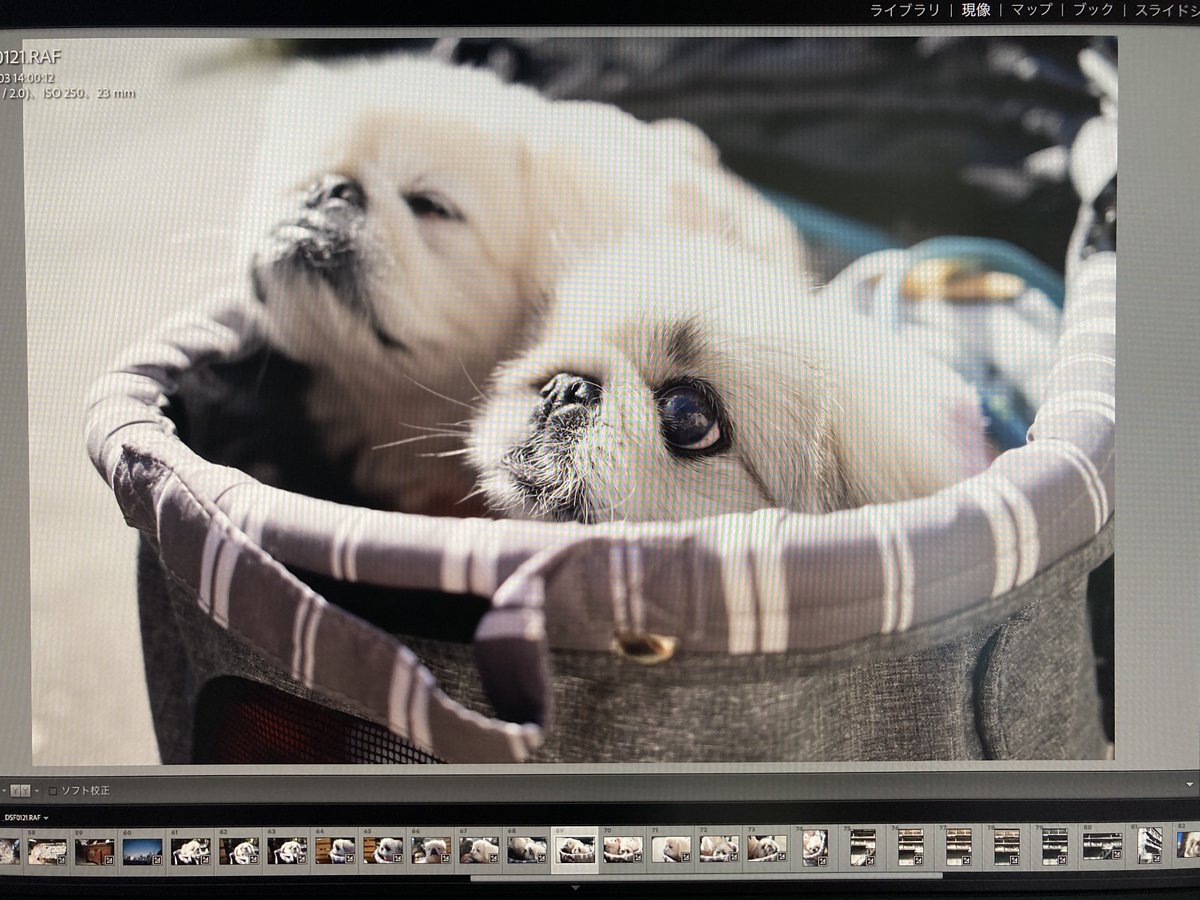Click develop adjustments badge on thumbnail 61
Screen dimensions: 1200x900
(x=204, y=860)
